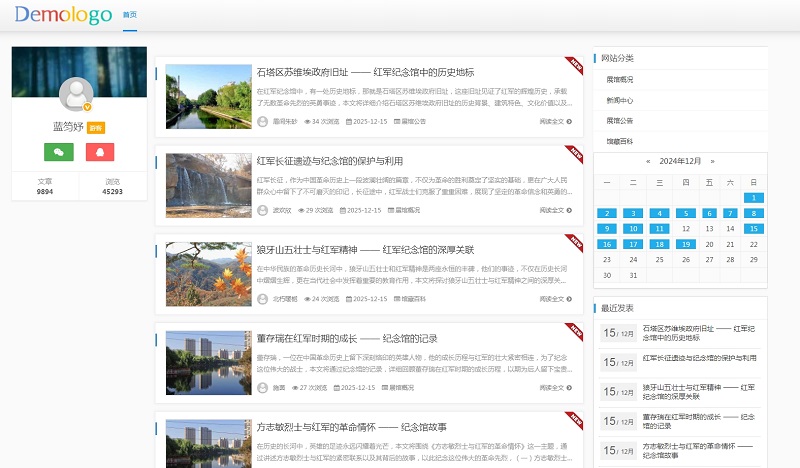Click the author avatar icon in 狼牙山五壮士 post
This screenshot has height=468, width=800.
tap(262, 299)
